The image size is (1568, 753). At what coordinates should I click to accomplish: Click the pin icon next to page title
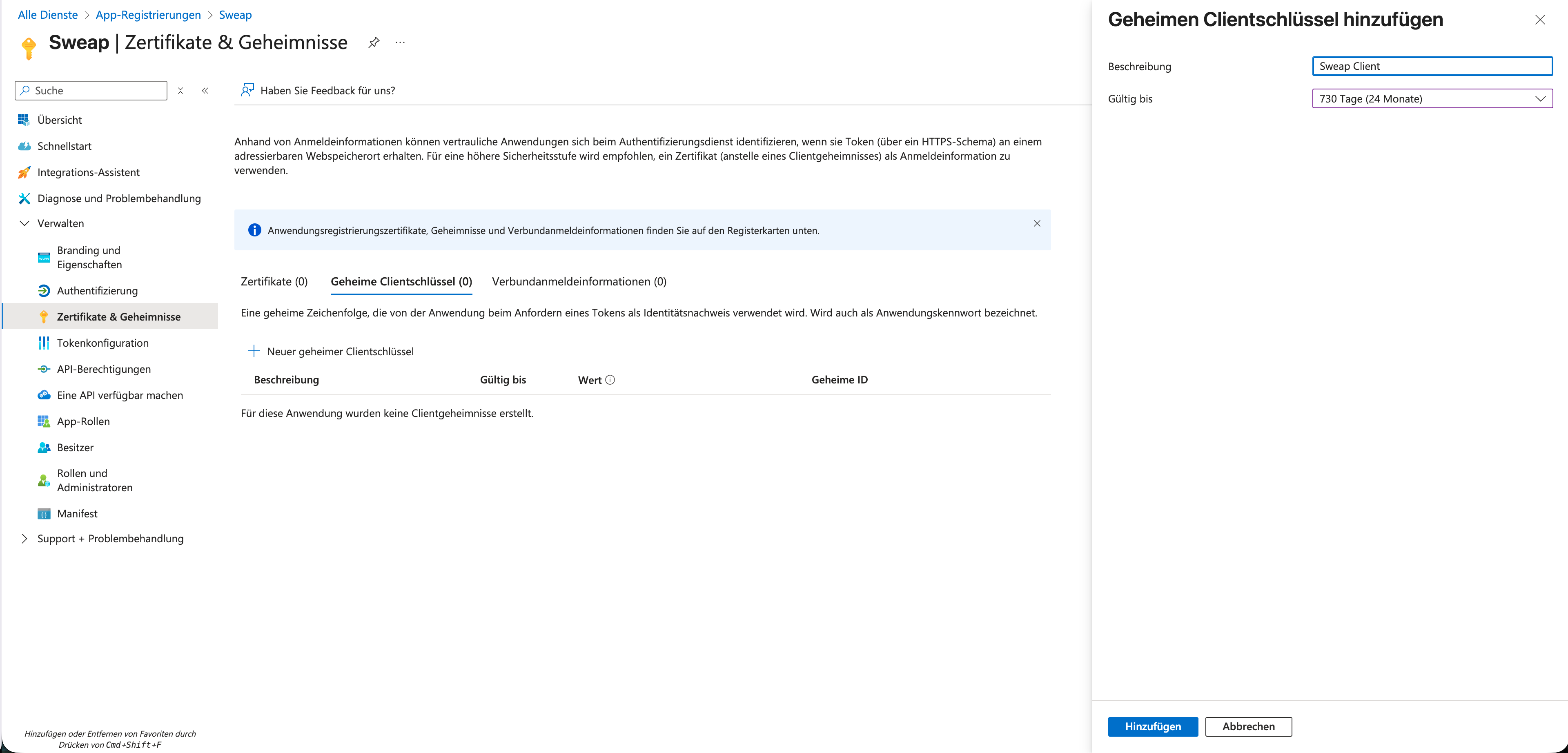pos(374,42)
